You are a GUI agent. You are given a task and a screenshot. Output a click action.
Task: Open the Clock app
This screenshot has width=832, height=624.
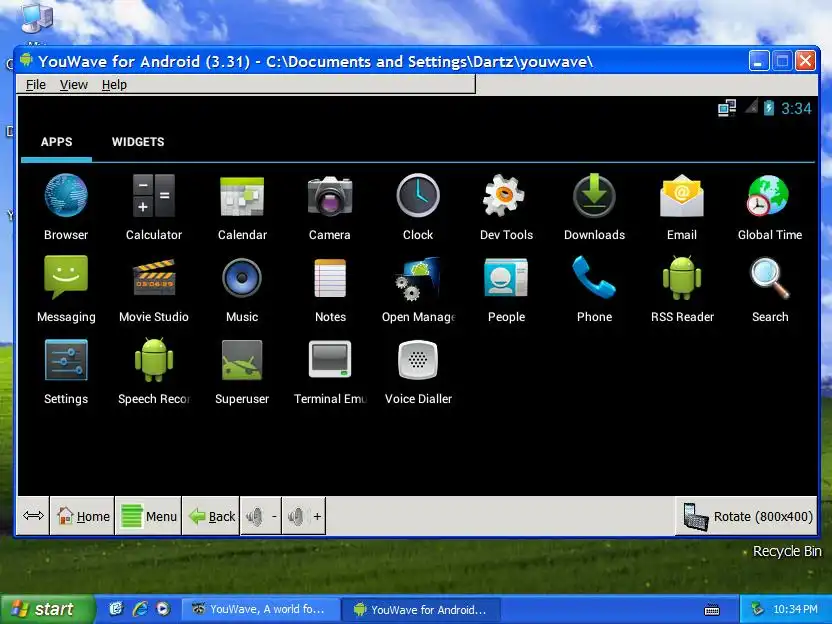click(x=418, y=207)
